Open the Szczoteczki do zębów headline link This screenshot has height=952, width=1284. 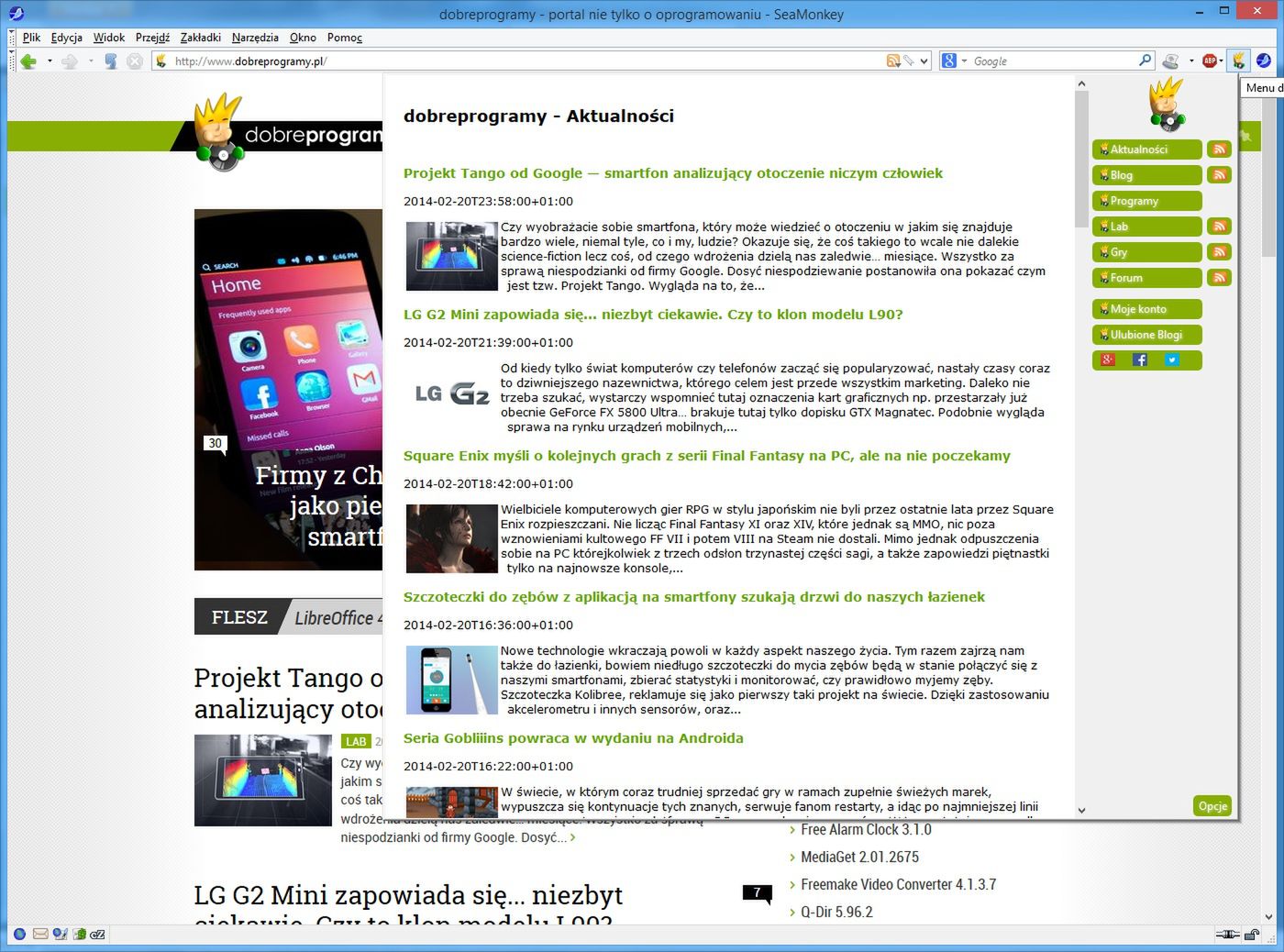[694, 597]
